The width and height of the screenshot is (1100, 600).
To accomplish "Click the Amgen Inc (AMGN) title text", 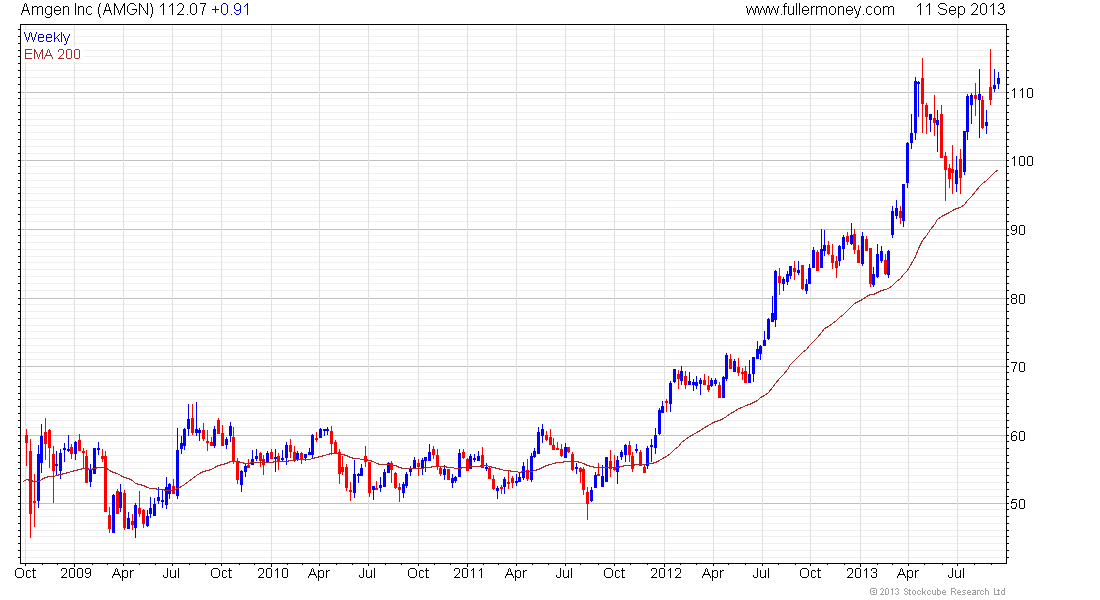I will click(88, 10).
